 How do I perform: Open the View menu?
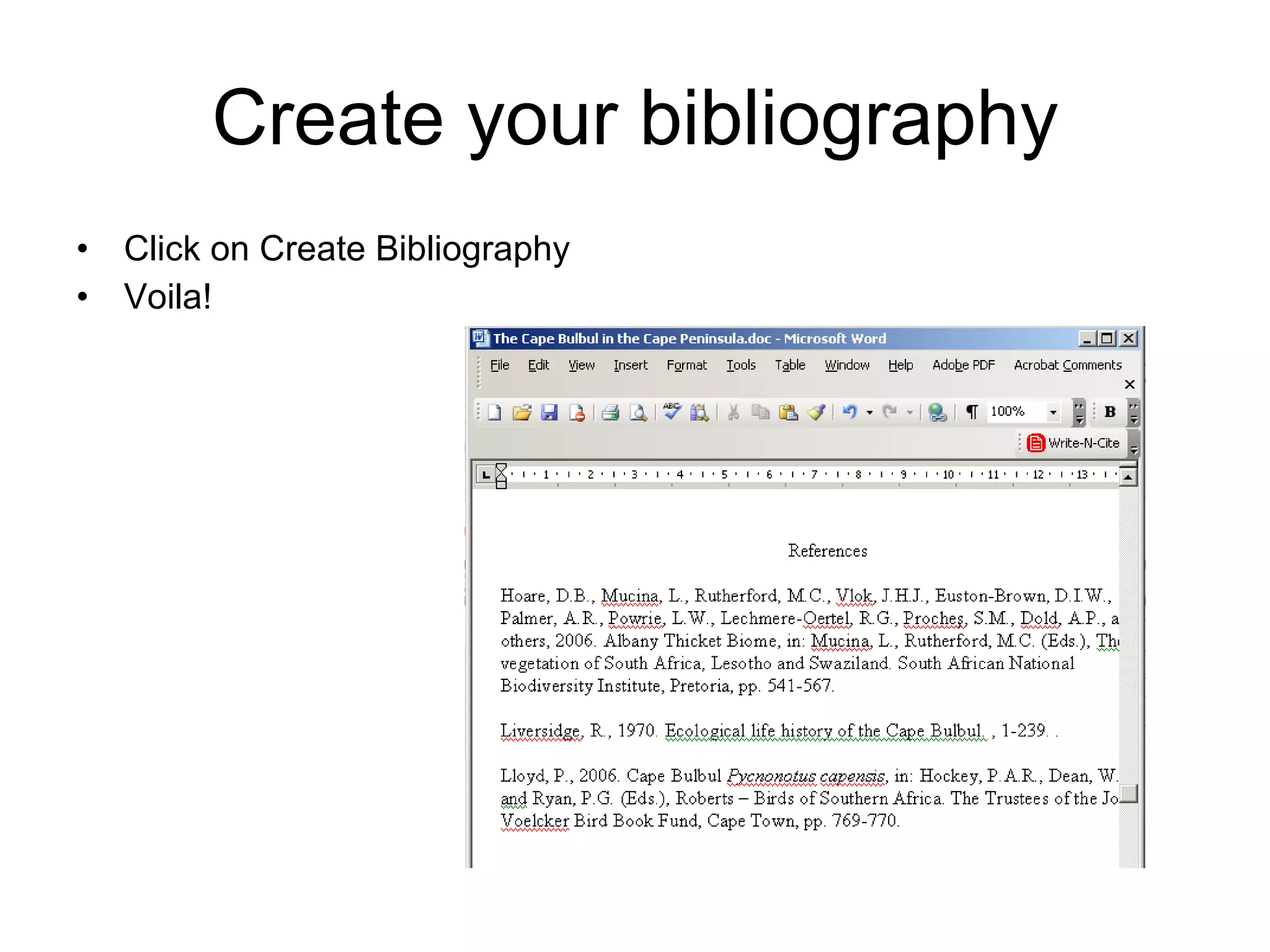(x=582, y=365)
